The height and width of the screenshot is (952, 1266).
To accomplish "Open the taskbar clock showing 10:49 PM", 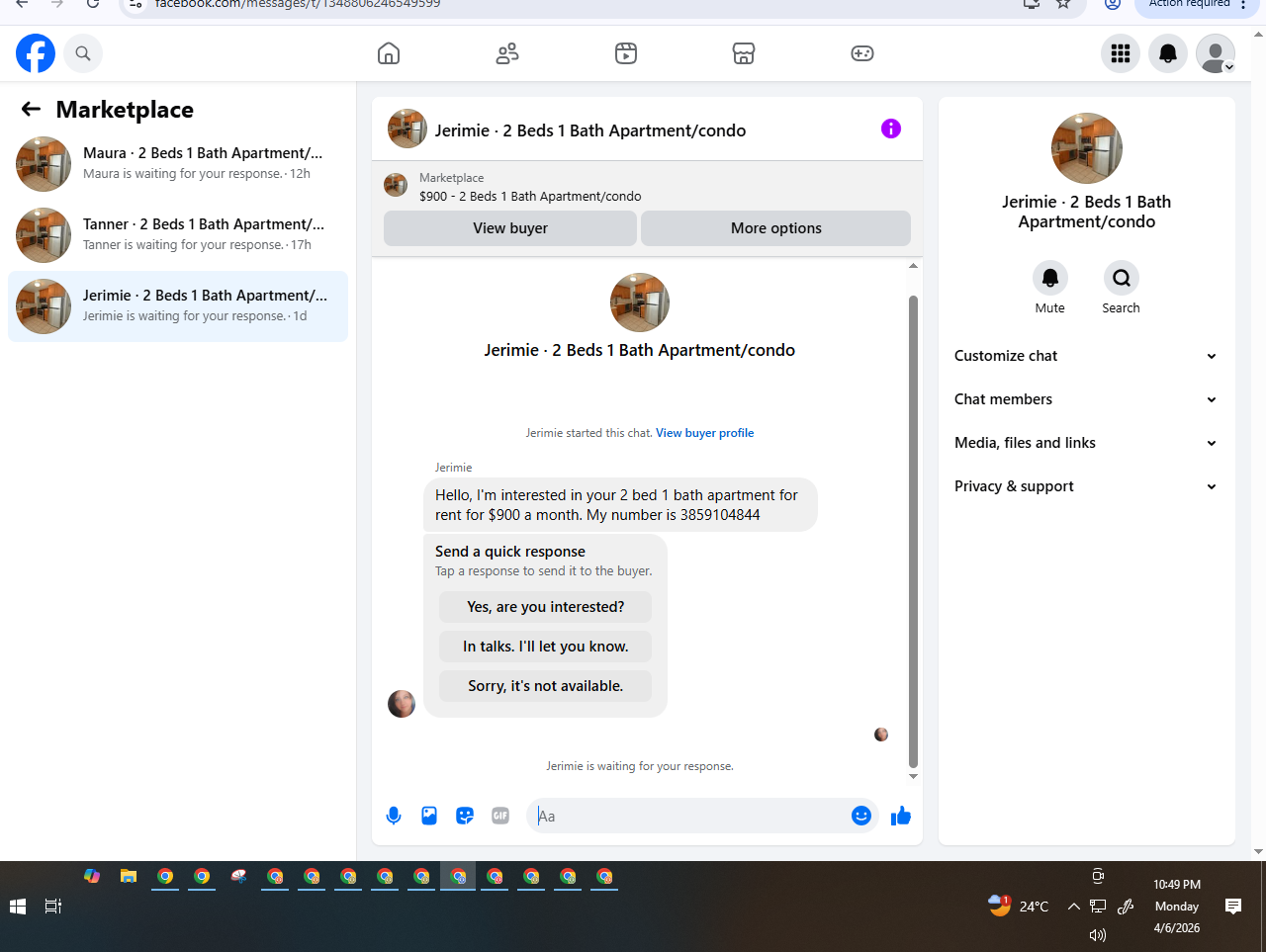I will tap(1177, 906).
